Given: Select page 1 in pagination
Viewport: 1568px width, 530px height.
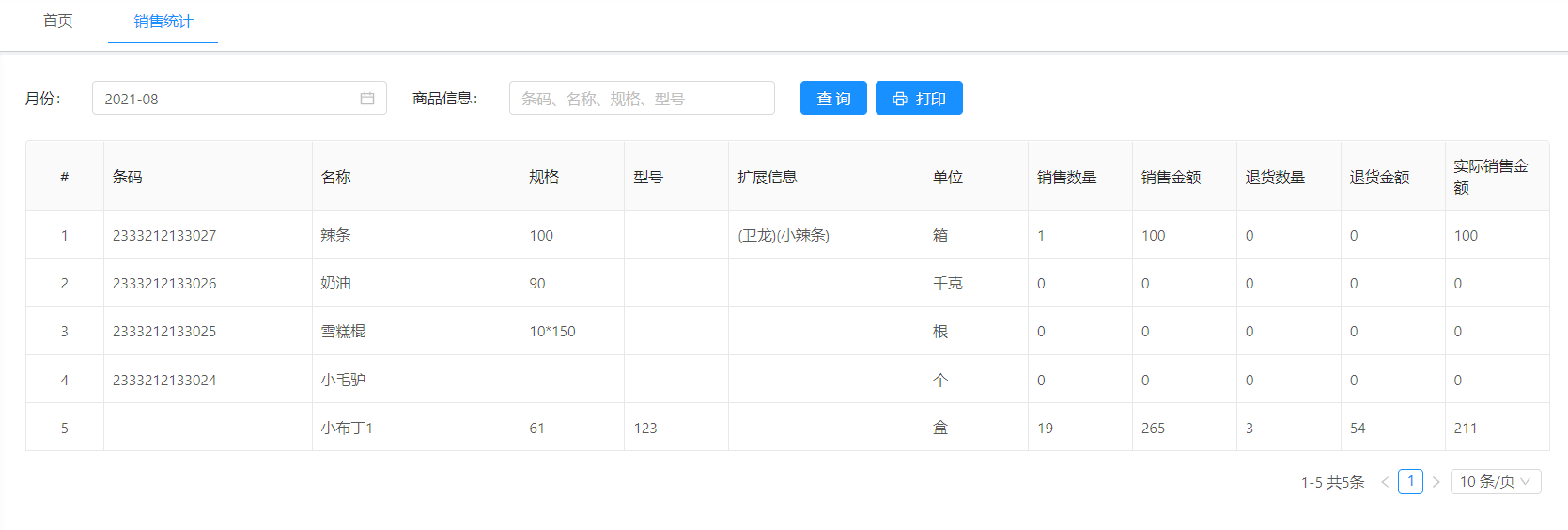Looking at the screenshot, I should click(1410, 482).
